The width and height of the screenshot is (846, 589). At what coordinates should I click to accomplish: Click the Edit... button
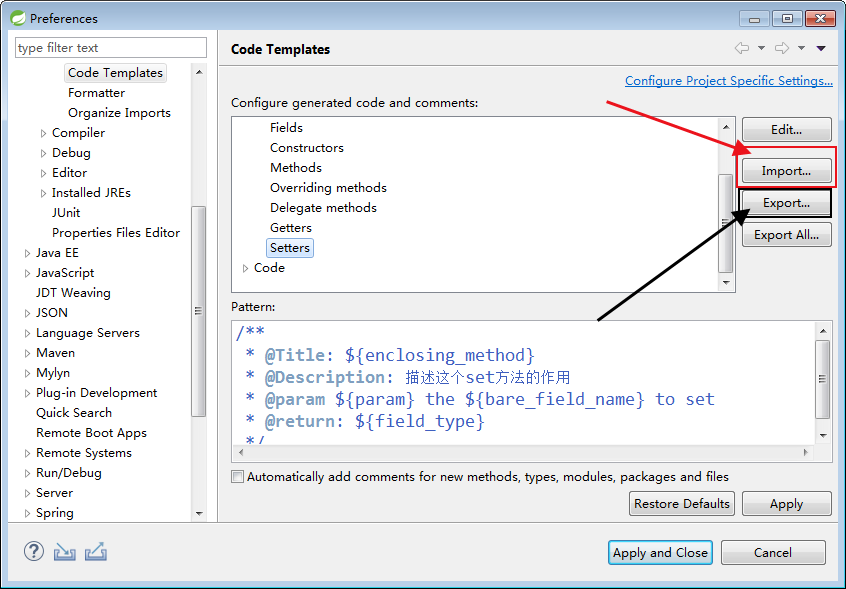786,129
